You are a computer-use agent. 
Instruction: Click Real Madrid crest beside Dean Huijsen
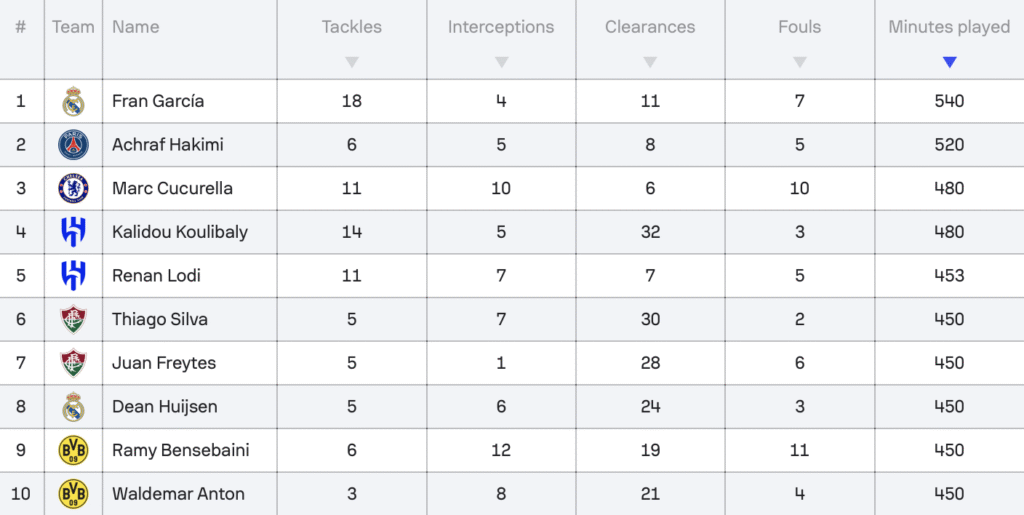pyautogui.click(x=73, y=407)
